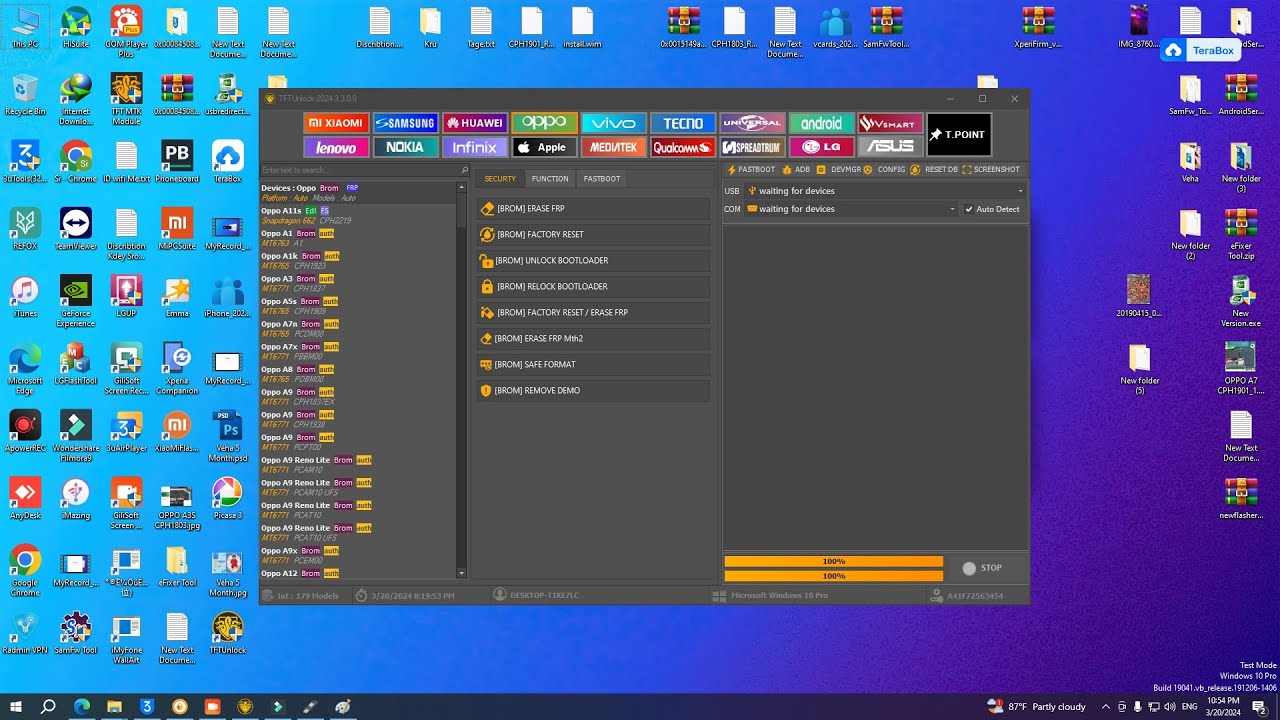Select the SAMSUNG brand icon
1280x720 pixels.
(406, 123)
